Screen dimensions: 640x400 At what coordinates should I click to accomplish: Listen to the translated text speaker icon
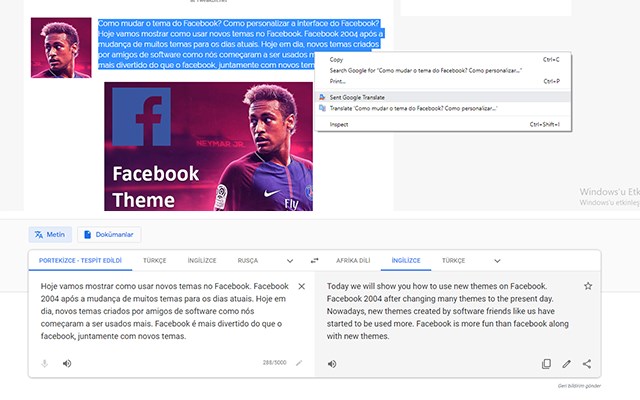click(332, 364)
